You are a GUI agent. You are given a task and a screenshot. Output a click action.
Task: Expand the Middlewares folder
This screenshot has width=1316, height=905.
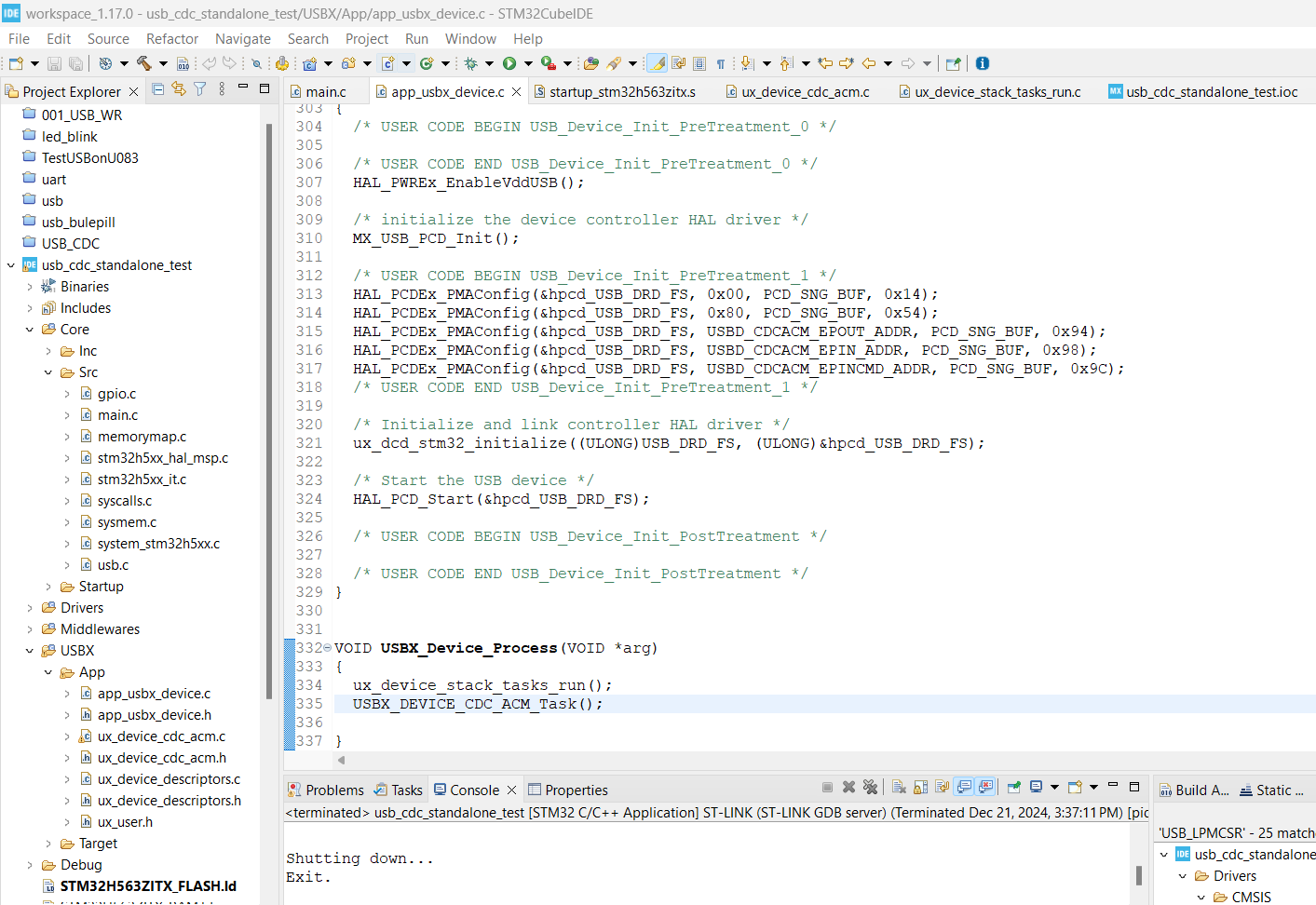29,628
